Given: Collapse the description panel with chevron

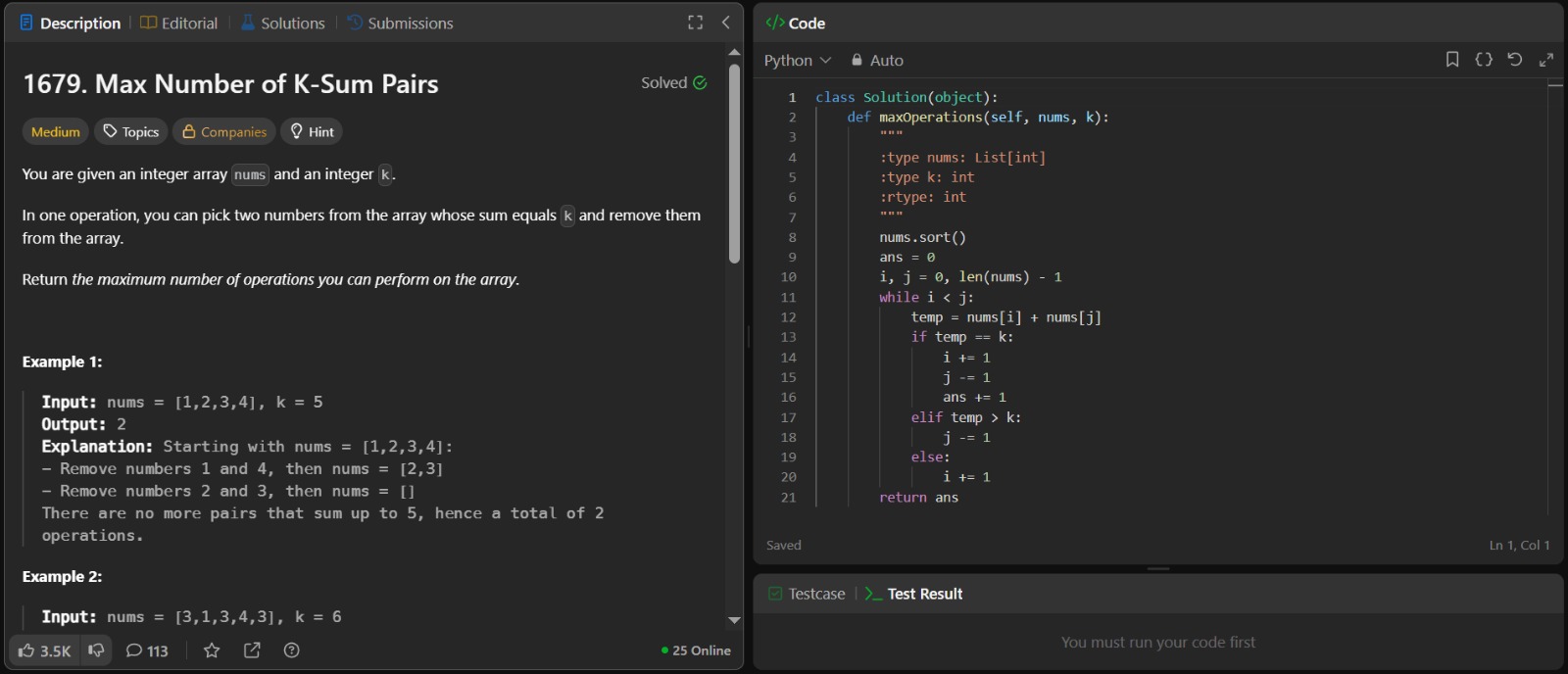Looking at the screenshot, I should point(726,23).
